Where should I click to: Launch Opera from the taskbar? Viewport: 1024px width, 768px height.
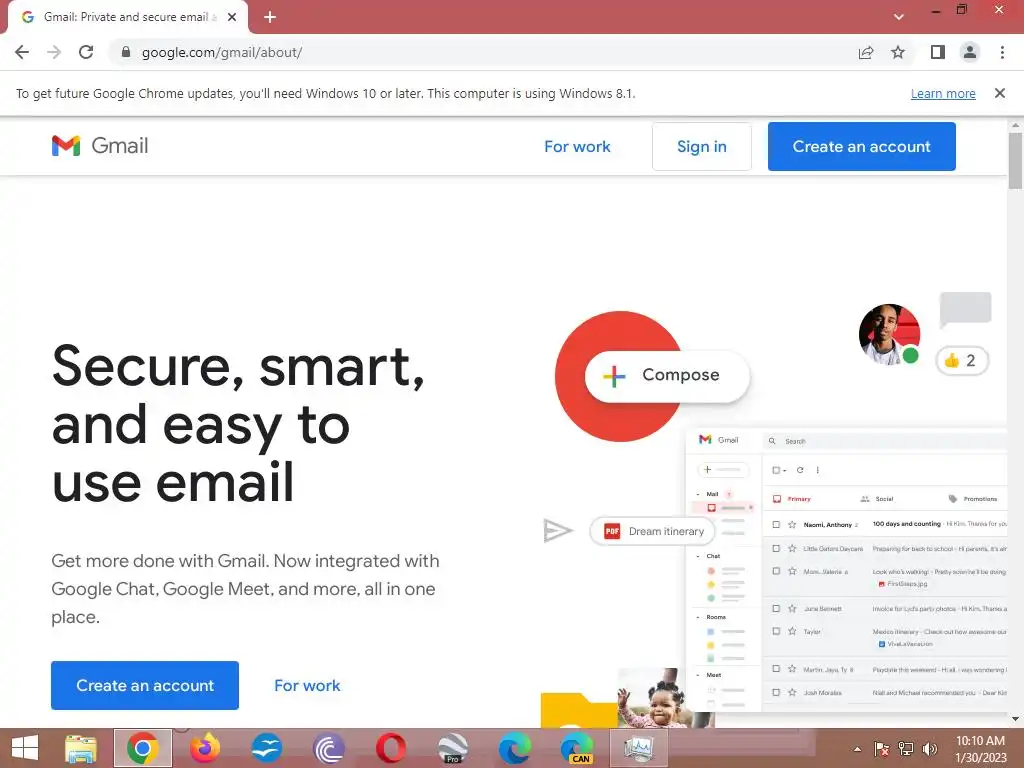coord(391,748)
